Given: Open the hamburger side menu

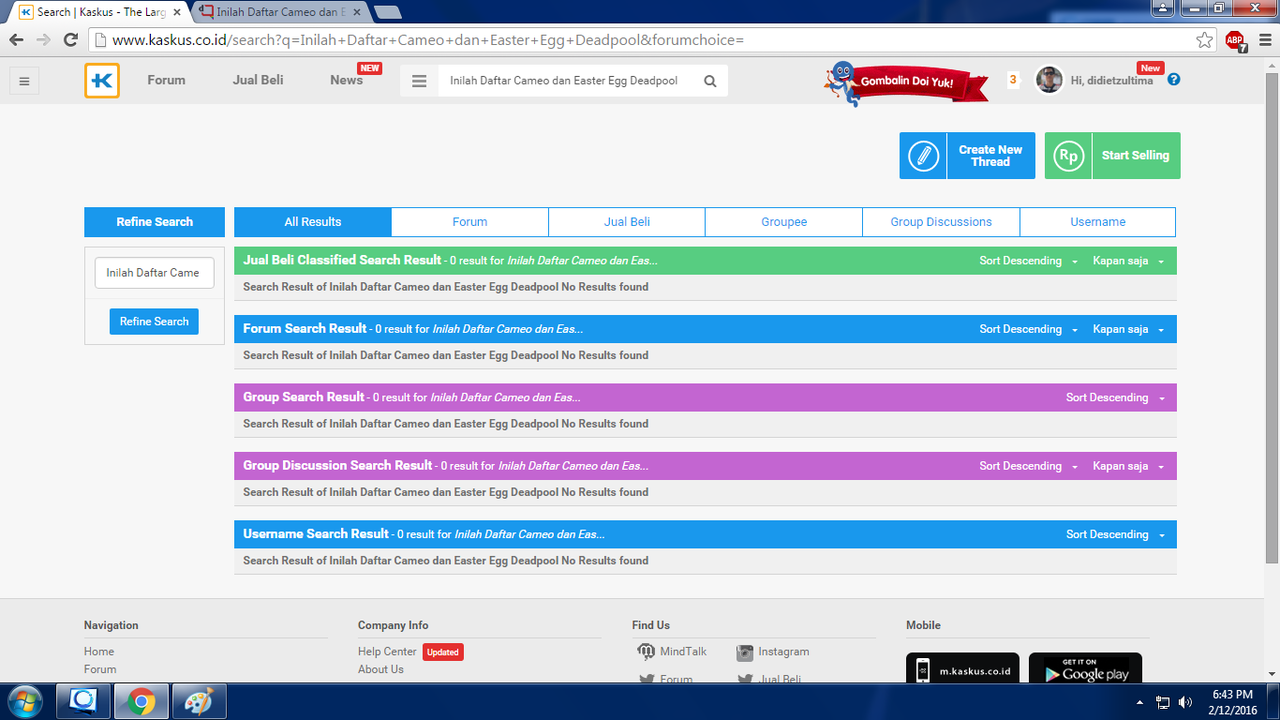Looking at the screenshot, I should point(25,81).
